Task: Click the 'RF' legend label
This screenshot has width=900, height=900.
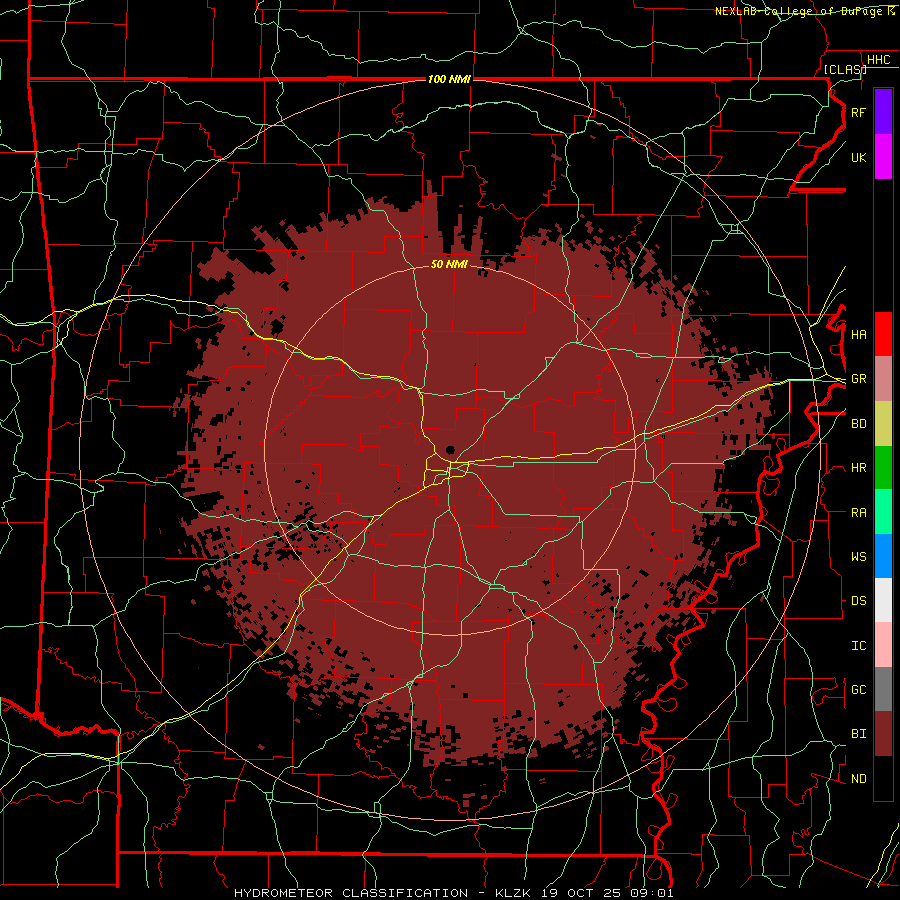Action: [x=859, y=112]
